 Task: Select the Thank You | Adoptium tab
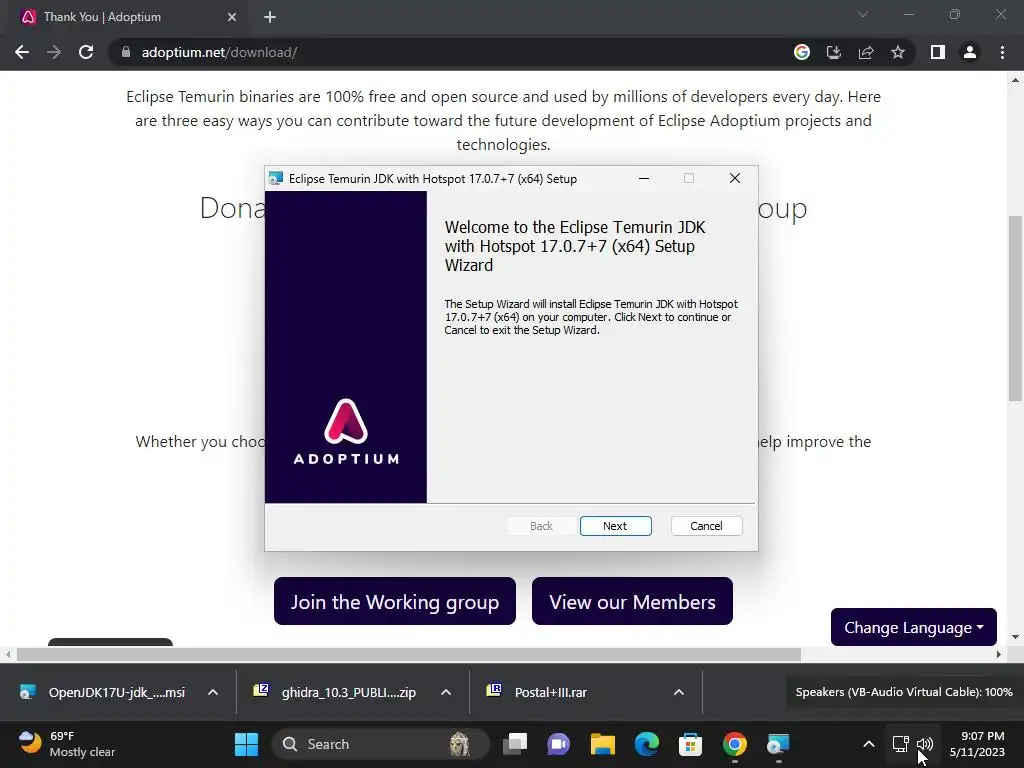coord(124,17)
